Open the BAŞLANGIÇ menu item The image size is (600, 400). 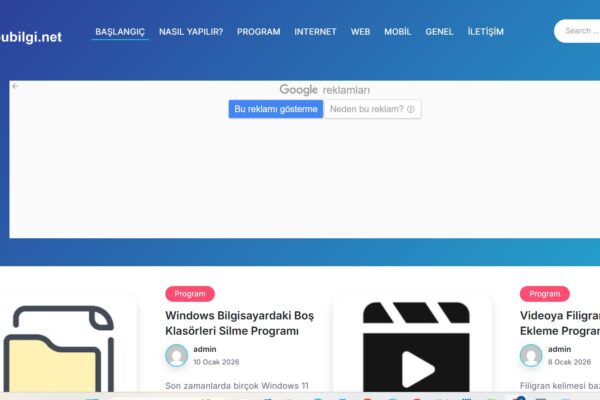[x=120, y=32]
